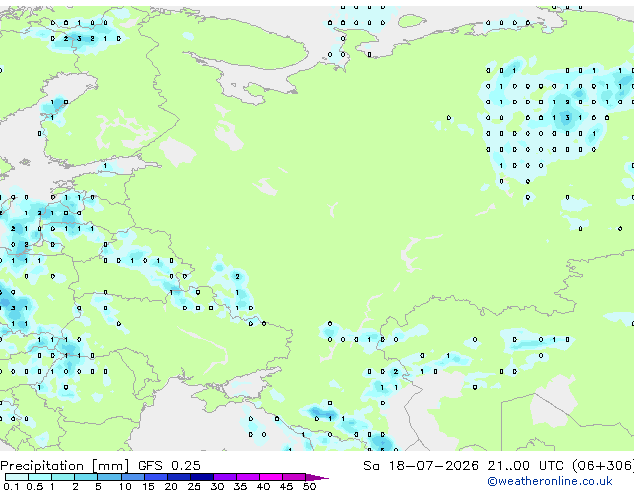Click the '21..00 UTC' time text
The height and width of the screenshot is (490, 634).
pos(526,466)
